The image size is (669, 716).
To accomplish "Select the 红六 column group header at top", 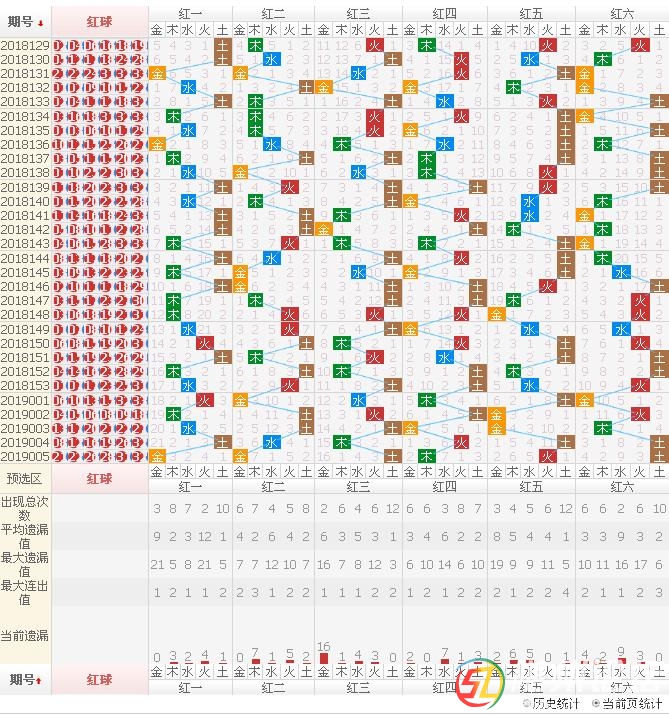I will (622, 13).
